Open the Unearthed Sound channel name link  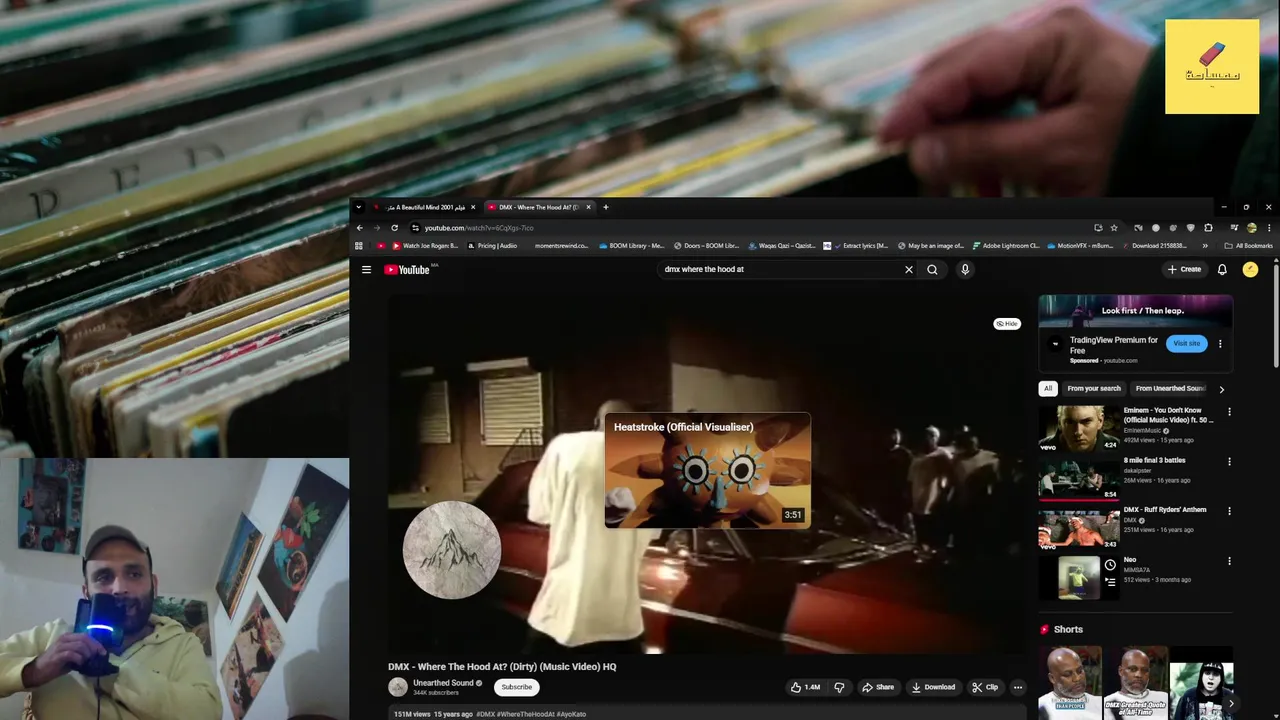tap(443, 683)
